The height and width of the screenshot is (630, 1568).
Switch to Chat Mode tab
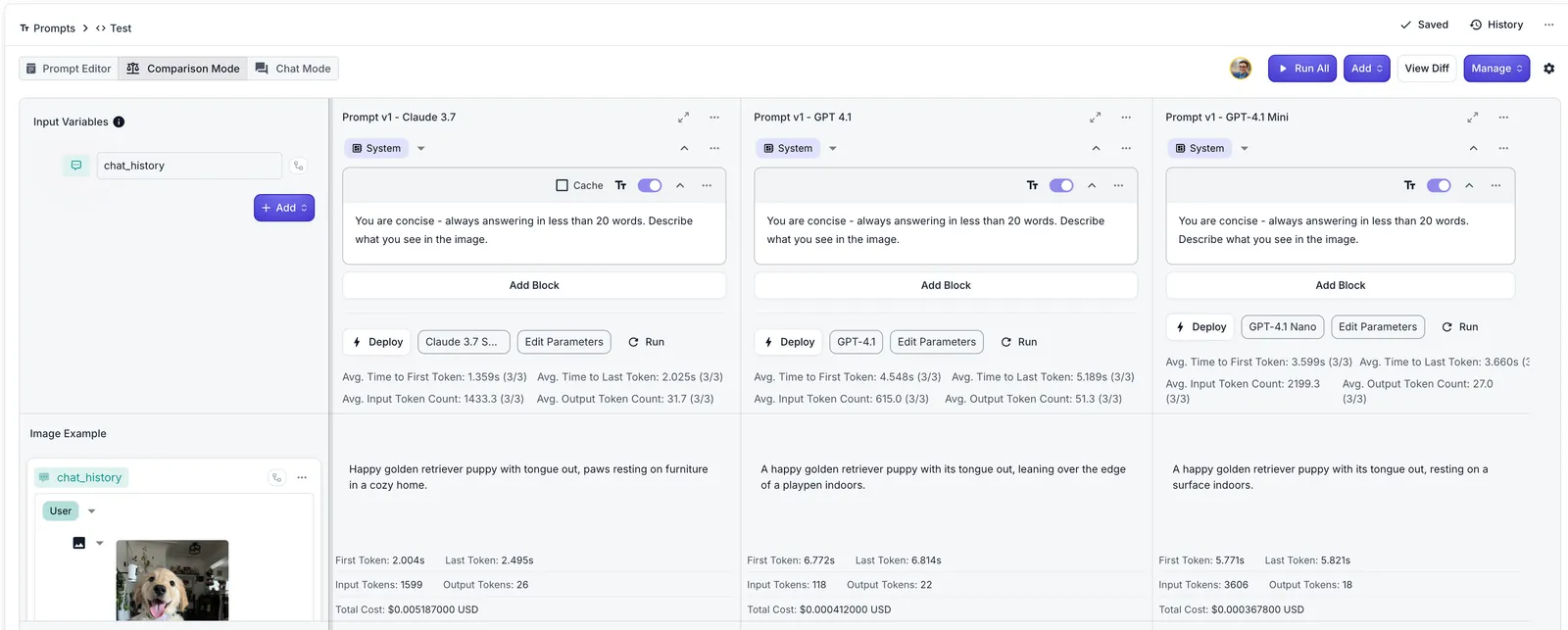point(293,69)
